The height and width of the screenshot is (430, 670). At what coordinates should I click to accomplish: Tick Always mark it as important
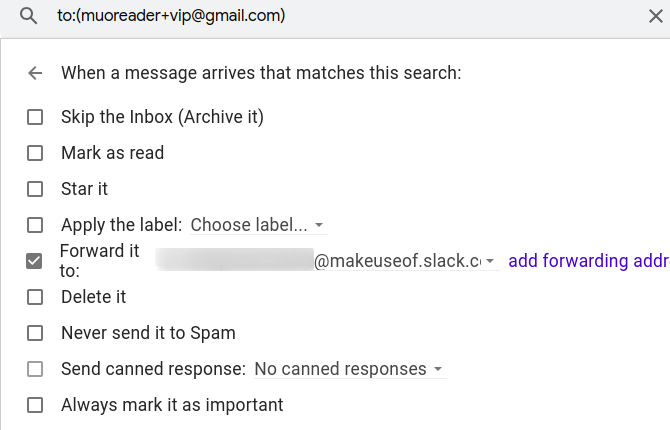point(35,405)
